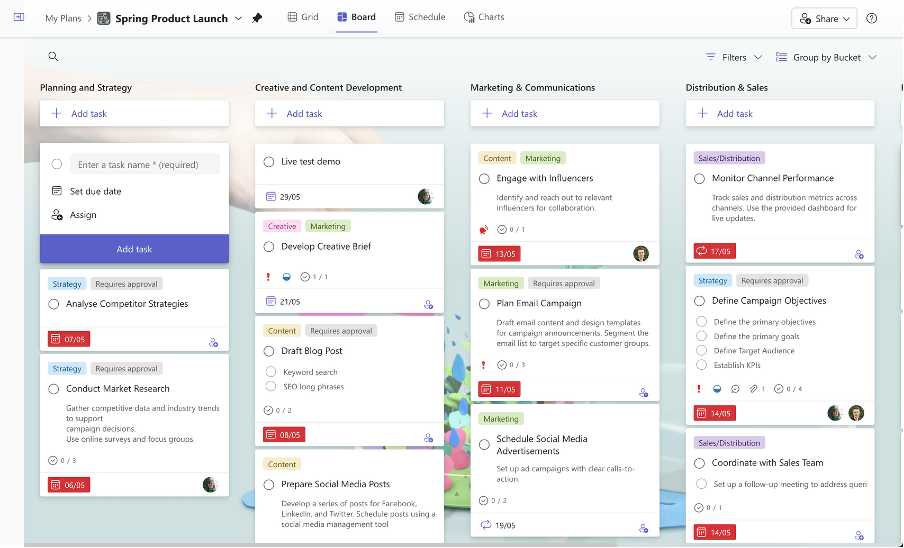Mark Engage with Influencers as complete
This screenshot has height=548, width=904.
coord(485,179)
